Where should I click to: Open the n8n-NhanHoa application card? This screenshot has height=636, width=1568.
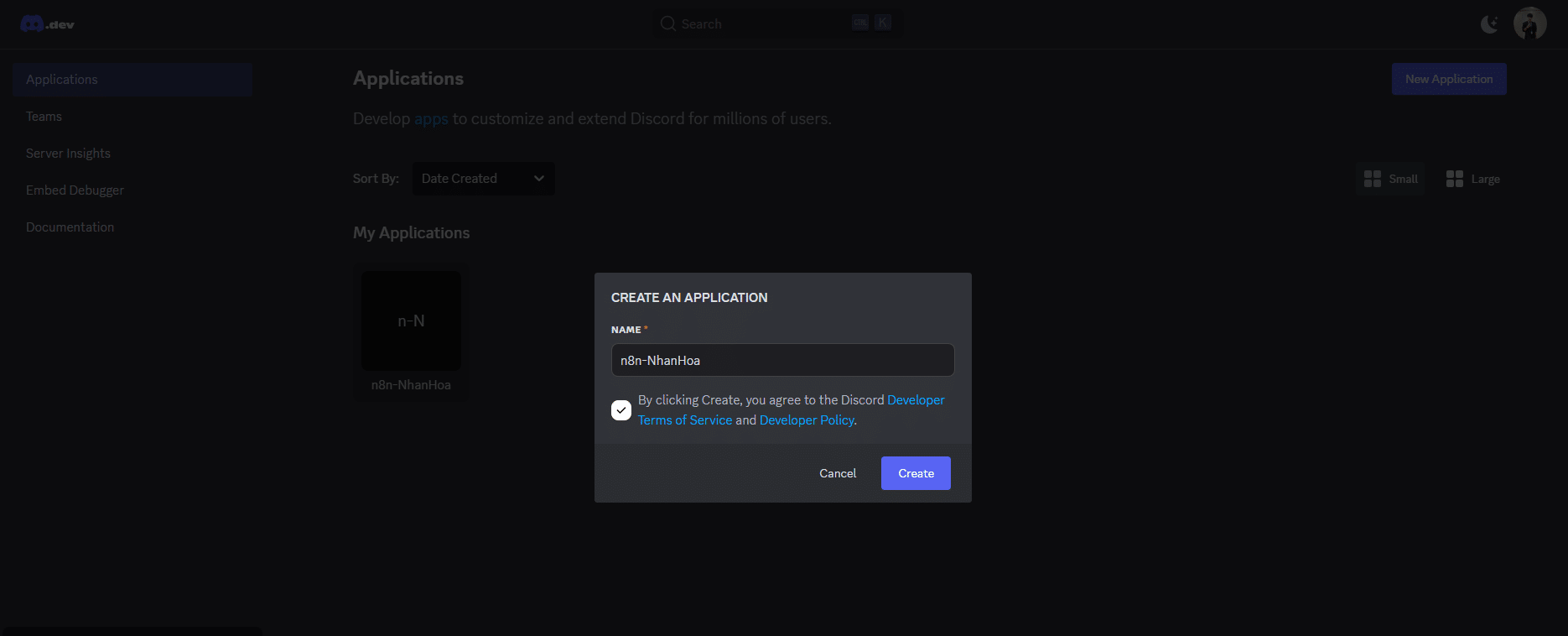(411, 332)
